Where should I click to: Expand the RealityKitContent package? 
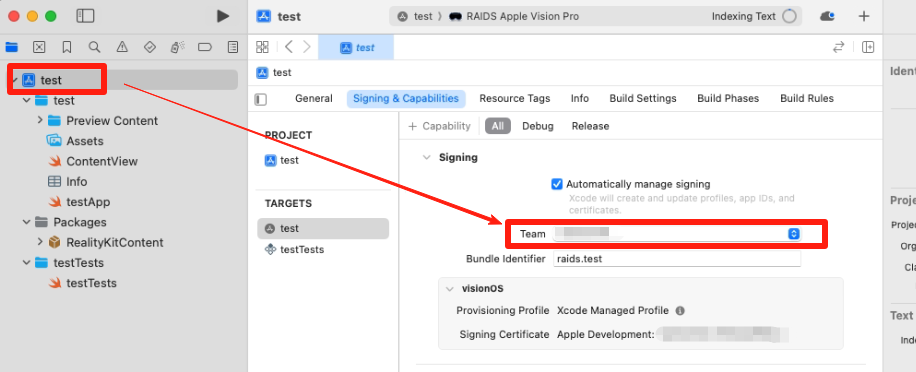pos(40,242)
